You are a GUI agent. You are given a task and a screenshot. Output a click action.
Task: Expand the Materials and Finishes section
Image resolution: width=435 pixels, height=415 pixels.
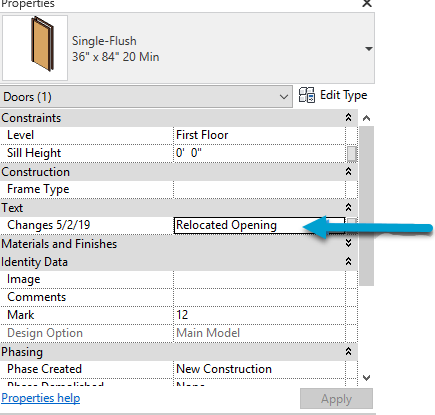click(348, 243)
